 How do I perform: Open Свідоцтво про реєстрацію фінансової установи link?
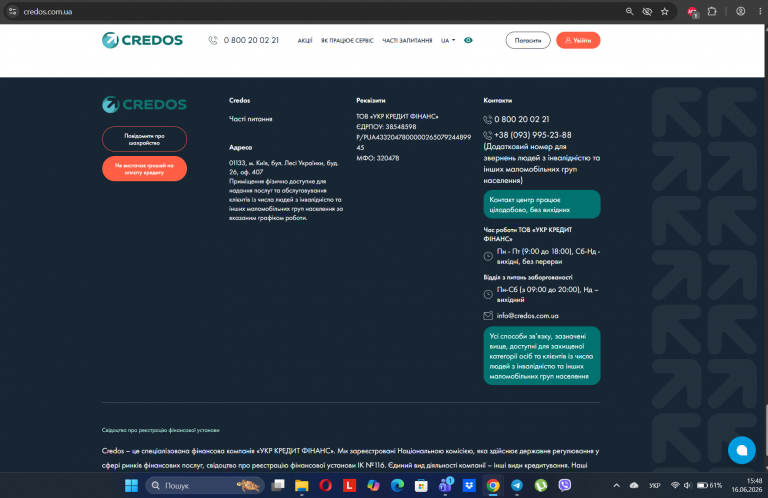[160, 430]
